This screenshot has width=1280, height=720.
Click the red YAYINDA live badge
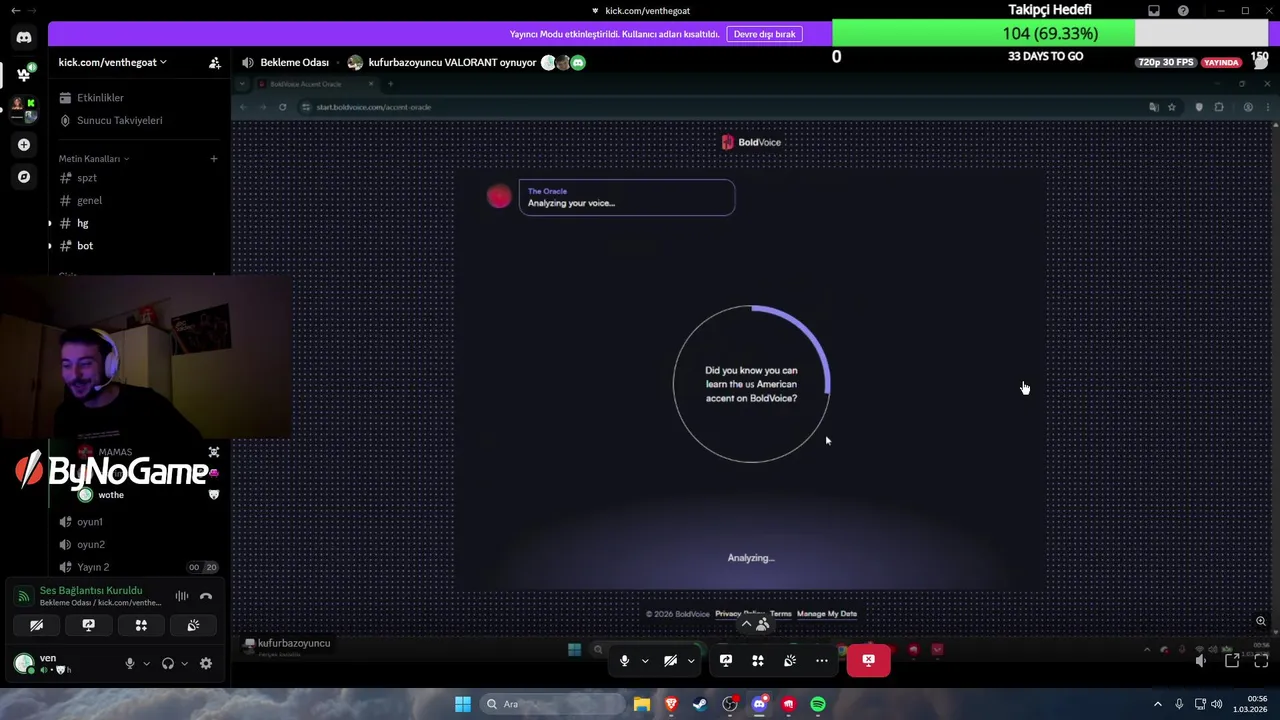pyautogui.click(x=1221, y=62)
